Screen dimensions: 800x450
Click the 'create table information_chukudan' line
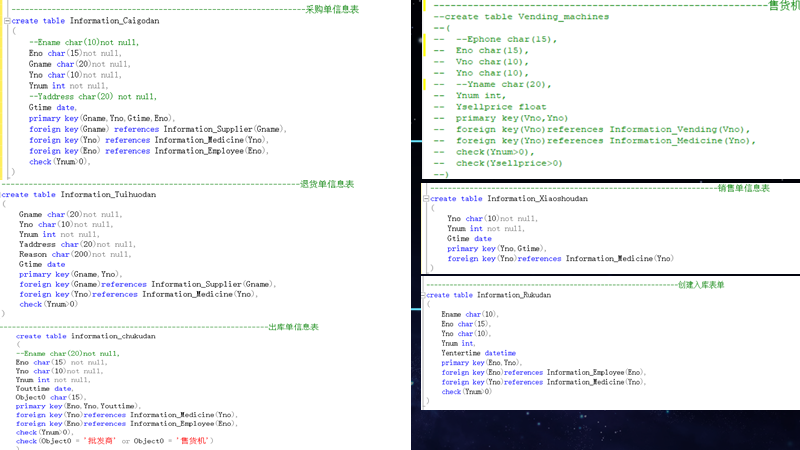(x=86, y=336)
